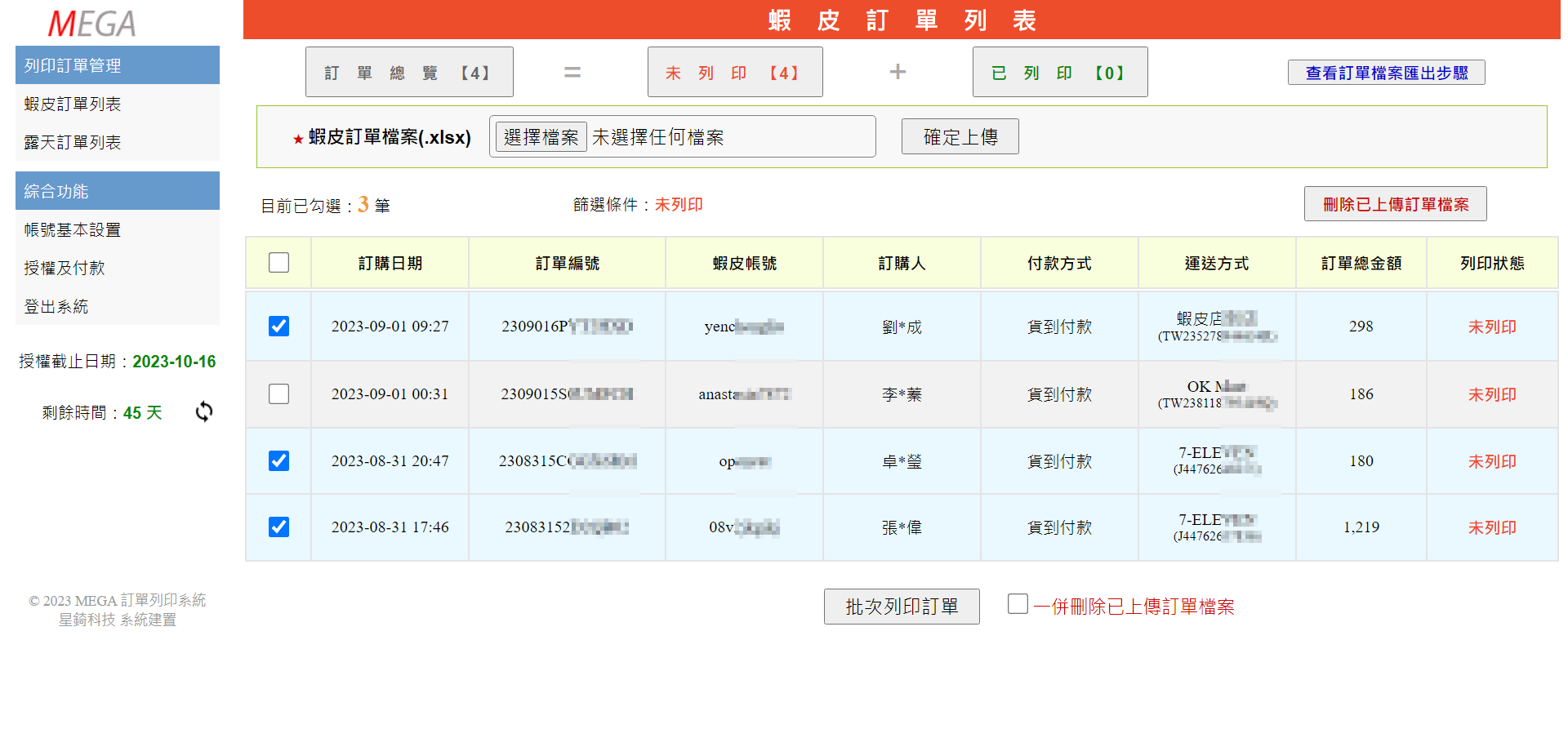1568x729 pixels.
Task: Click 未列印 status of the 180 order
Action: 1493,461
